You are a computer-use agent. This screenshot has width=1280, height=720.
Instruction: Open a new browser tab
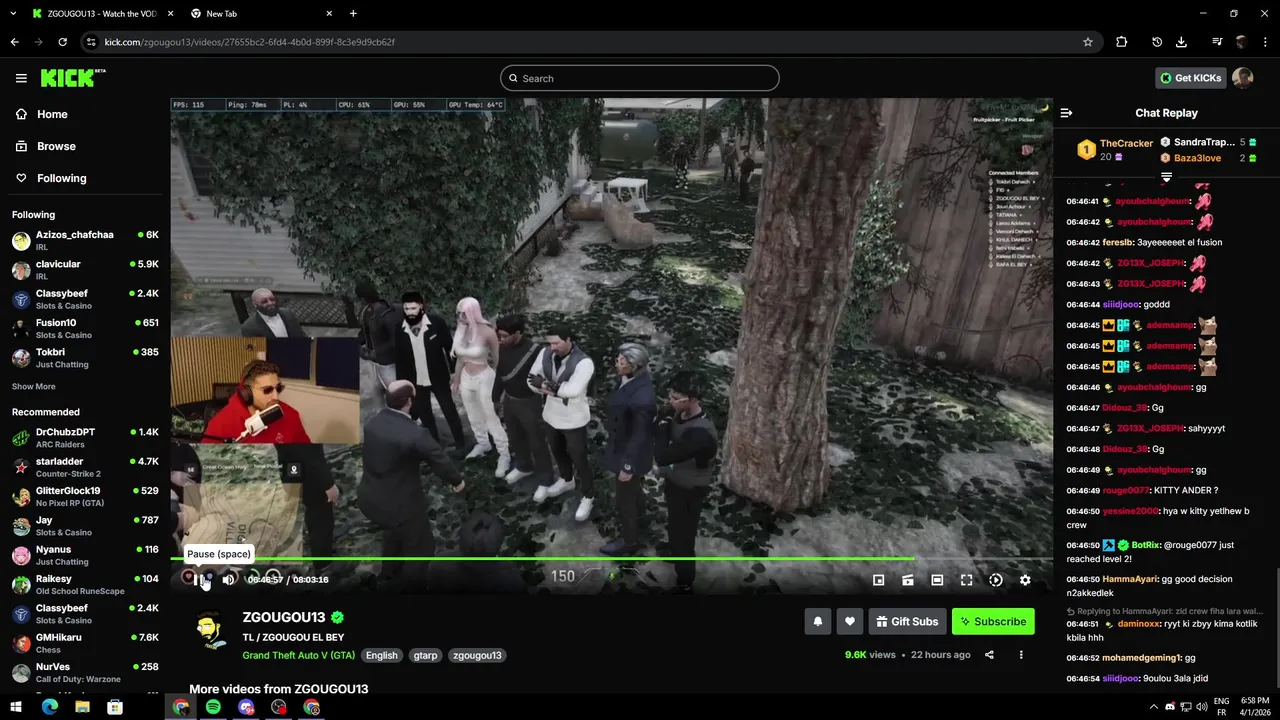click(x=353, y=14)
